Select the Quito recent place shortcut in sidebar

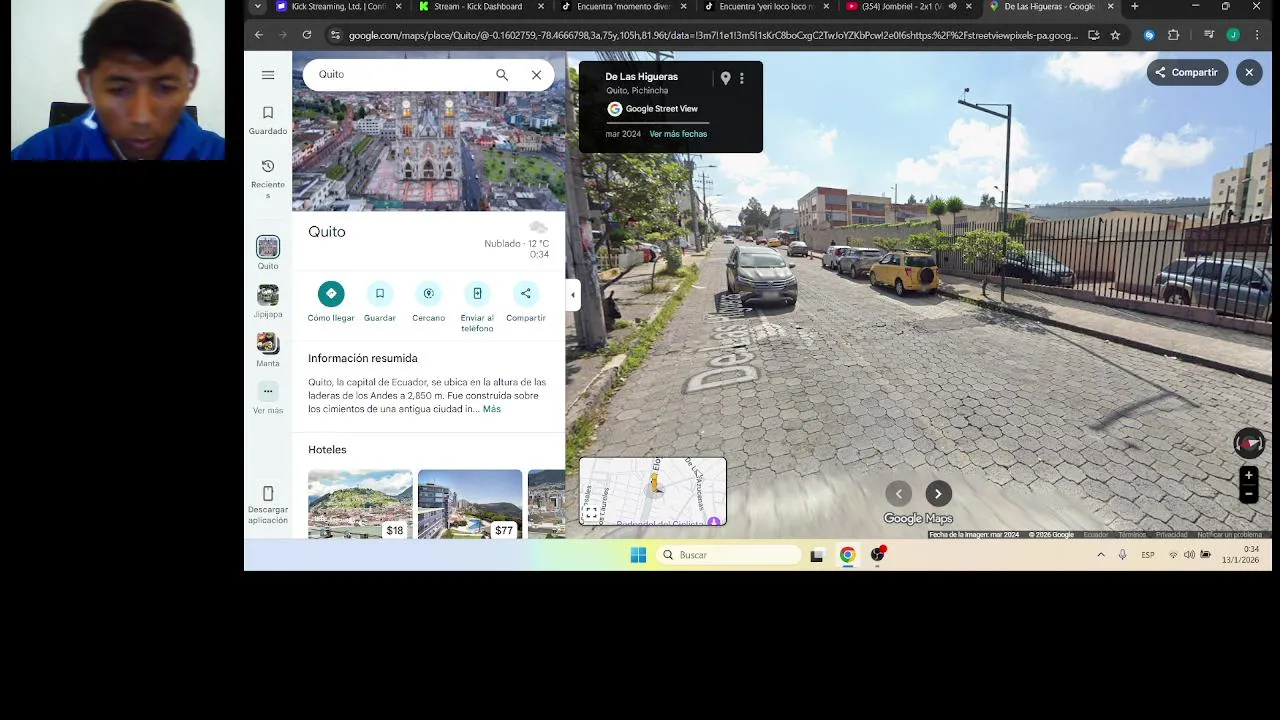click(x=268, y=252)
